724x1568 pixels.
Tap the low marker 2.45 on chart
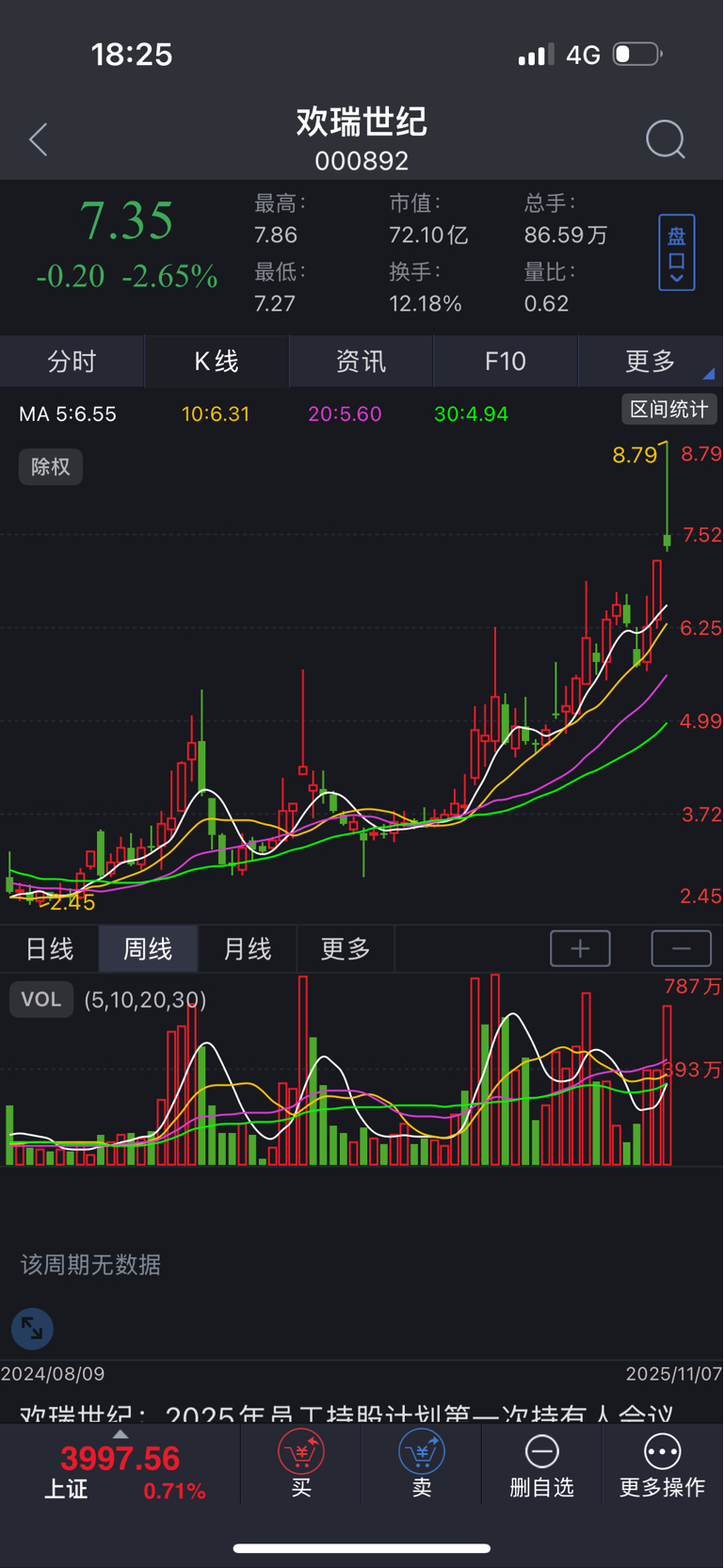pyautogui.click(x=72, y=902)
